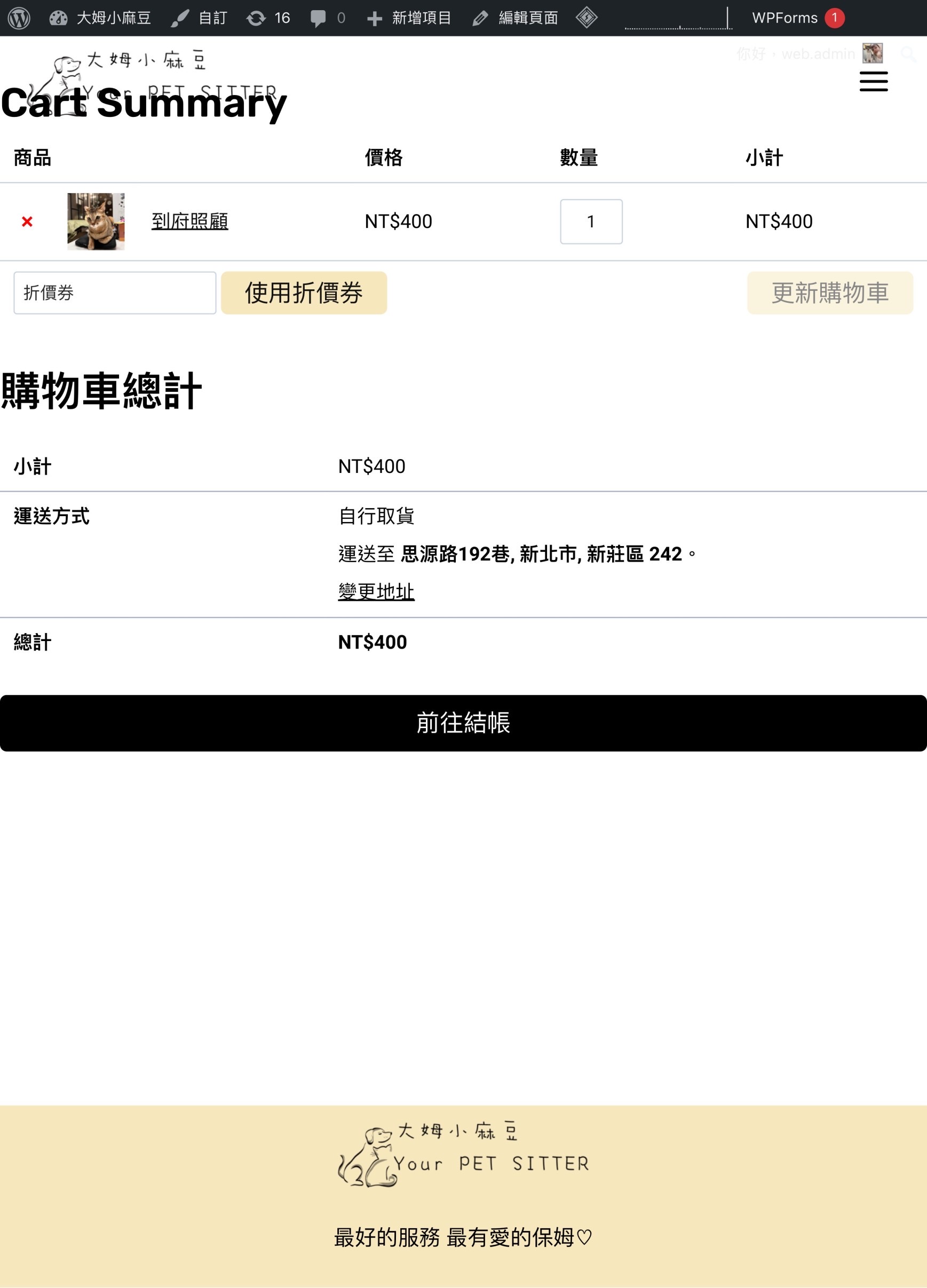927x1288 pixels.
Task: Focus the quantity box for 到府照顧
Action: pyautogui.click(x=590, y=222)
